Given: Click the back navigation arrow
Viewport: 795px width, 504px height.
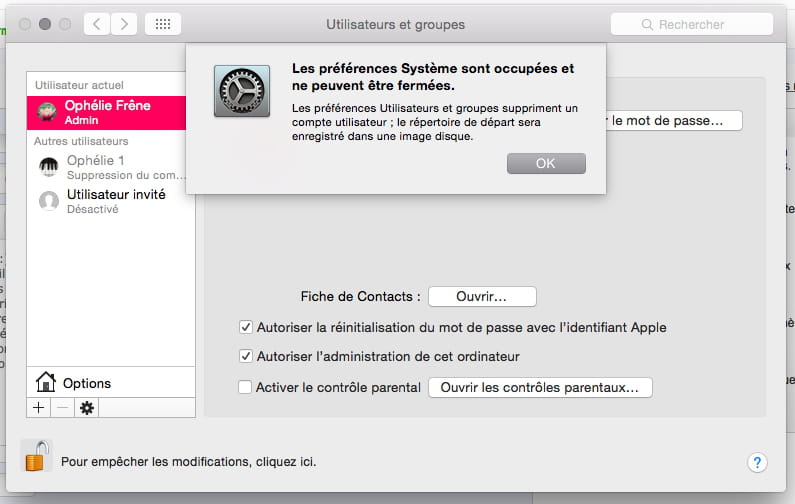Looking at the screenshot, I should (x=97, y=24).
